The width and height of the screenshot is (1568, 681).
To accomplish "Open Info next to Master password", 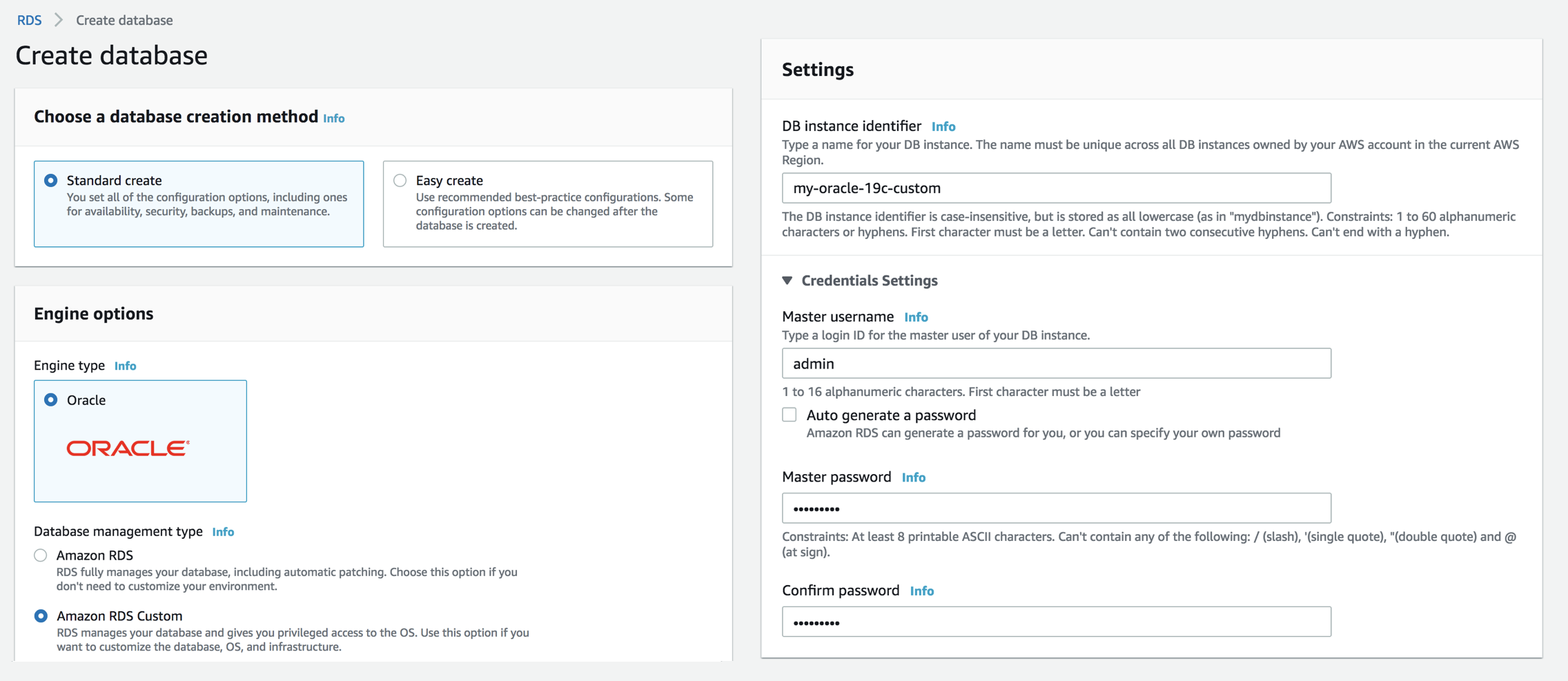I will point(913,477).
